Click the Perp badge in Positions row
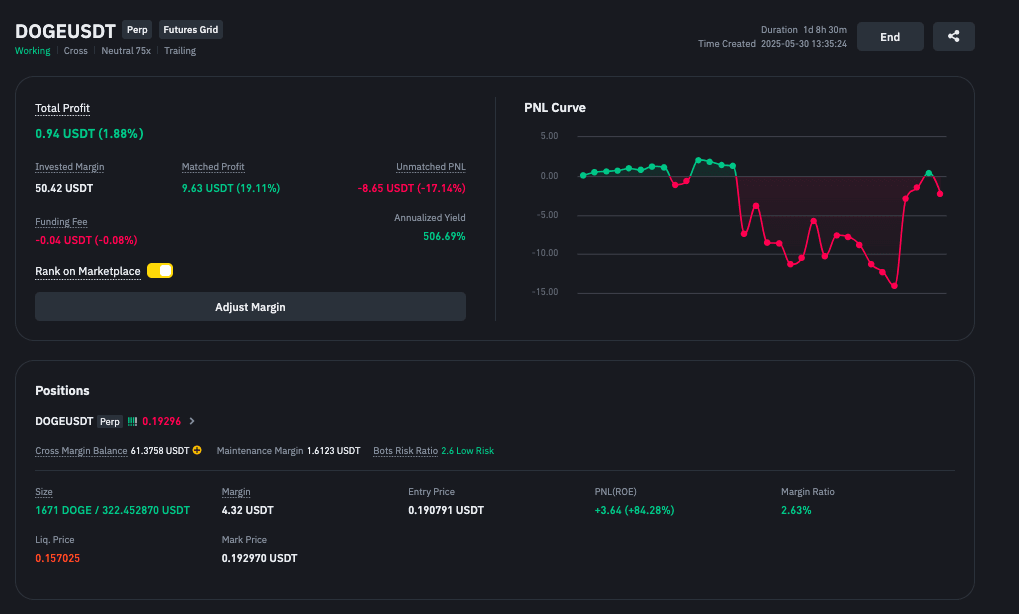This screenshot has width=1019, height=614. (x=110, y=422)
